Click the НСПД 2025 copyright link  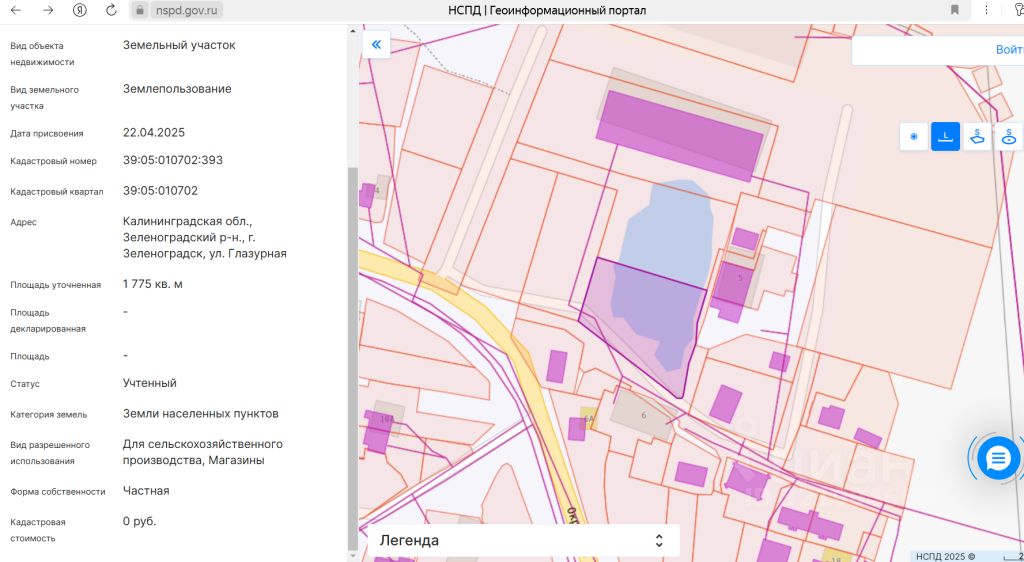pos(943,556)
